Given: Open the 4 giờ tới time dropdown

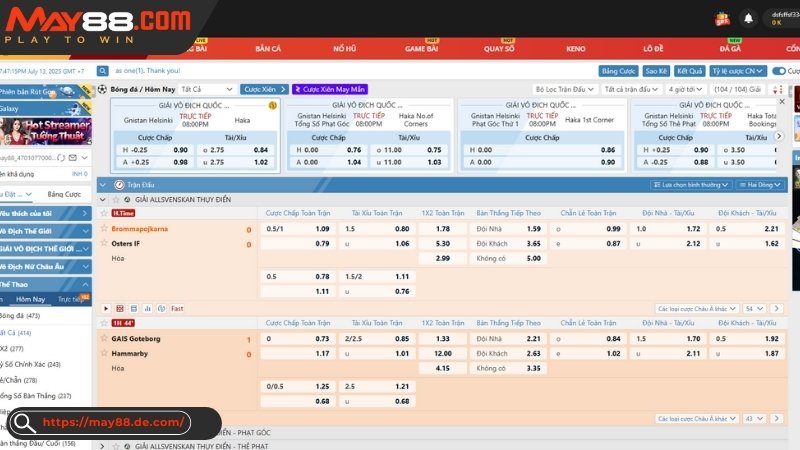Looking at the screenshot, I should pos(685,89).
